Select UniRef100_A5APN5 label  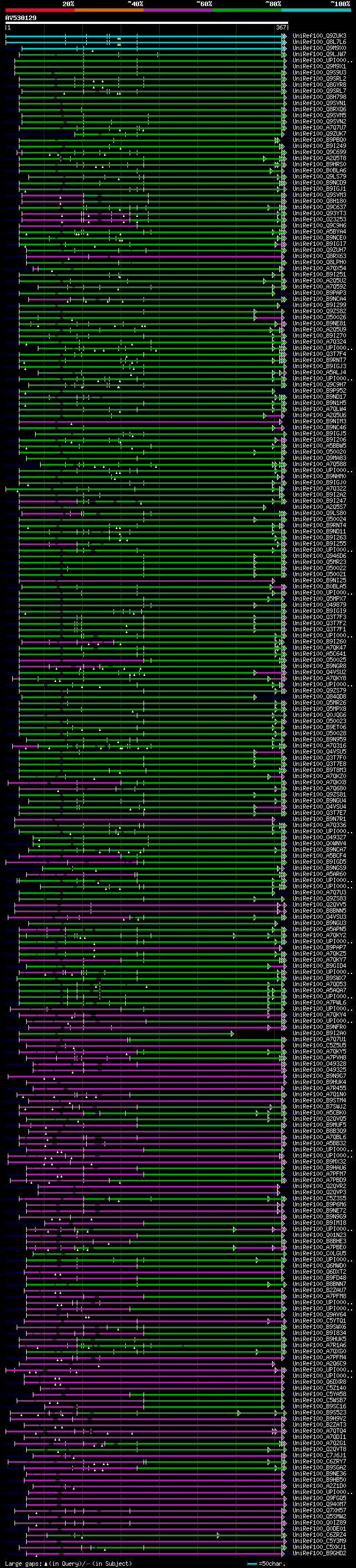[x=319, y=929]
